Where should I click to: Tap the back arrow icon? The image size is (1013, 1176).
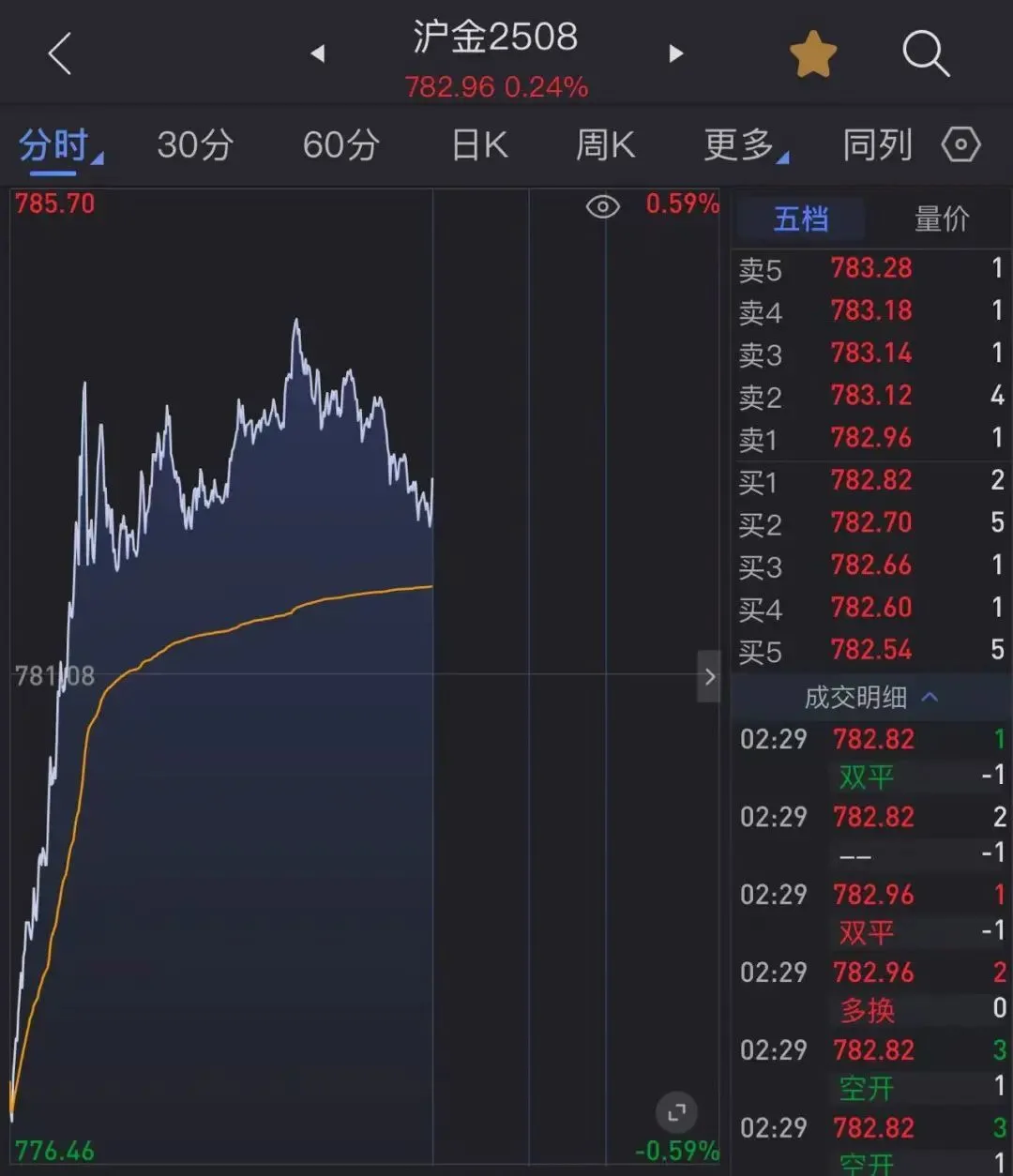tap(59, 53)
